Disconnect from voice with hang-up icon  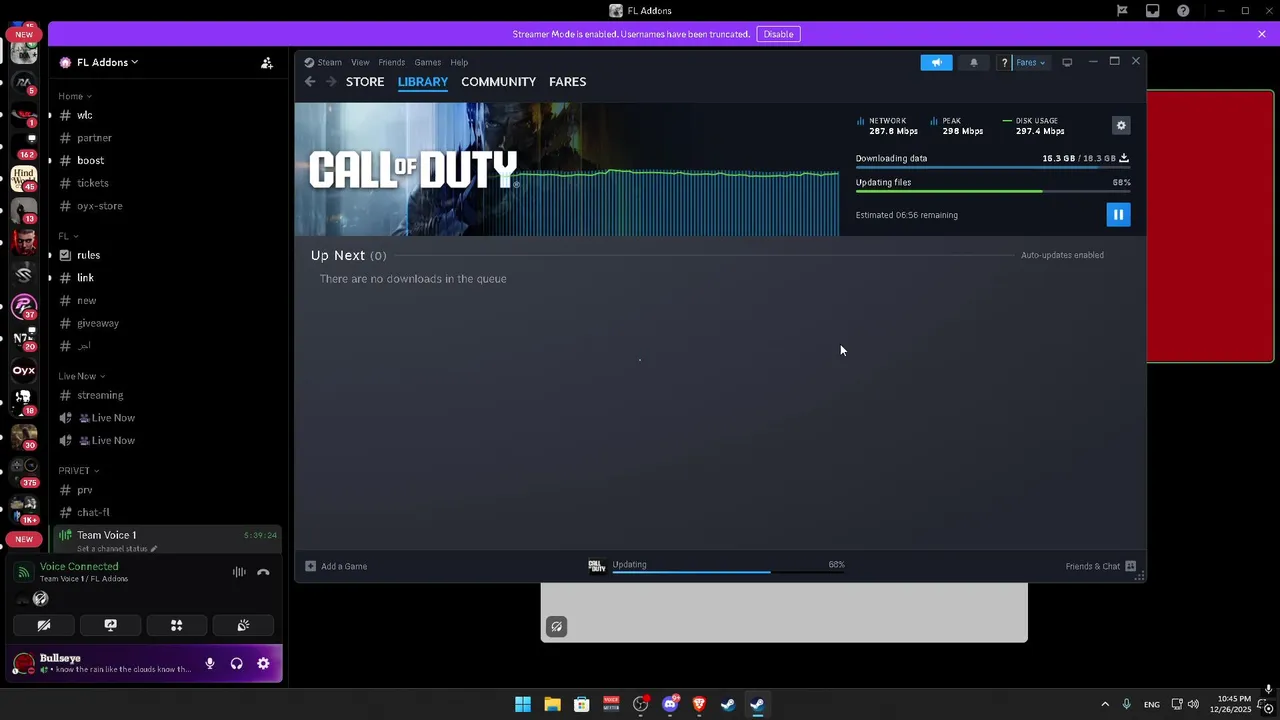[x=263, y=572]
